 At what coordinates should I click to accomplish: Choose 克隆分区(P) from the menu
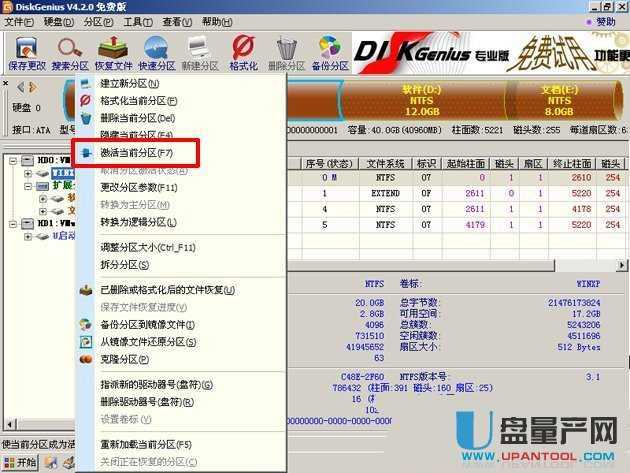[x=125, y=359]
